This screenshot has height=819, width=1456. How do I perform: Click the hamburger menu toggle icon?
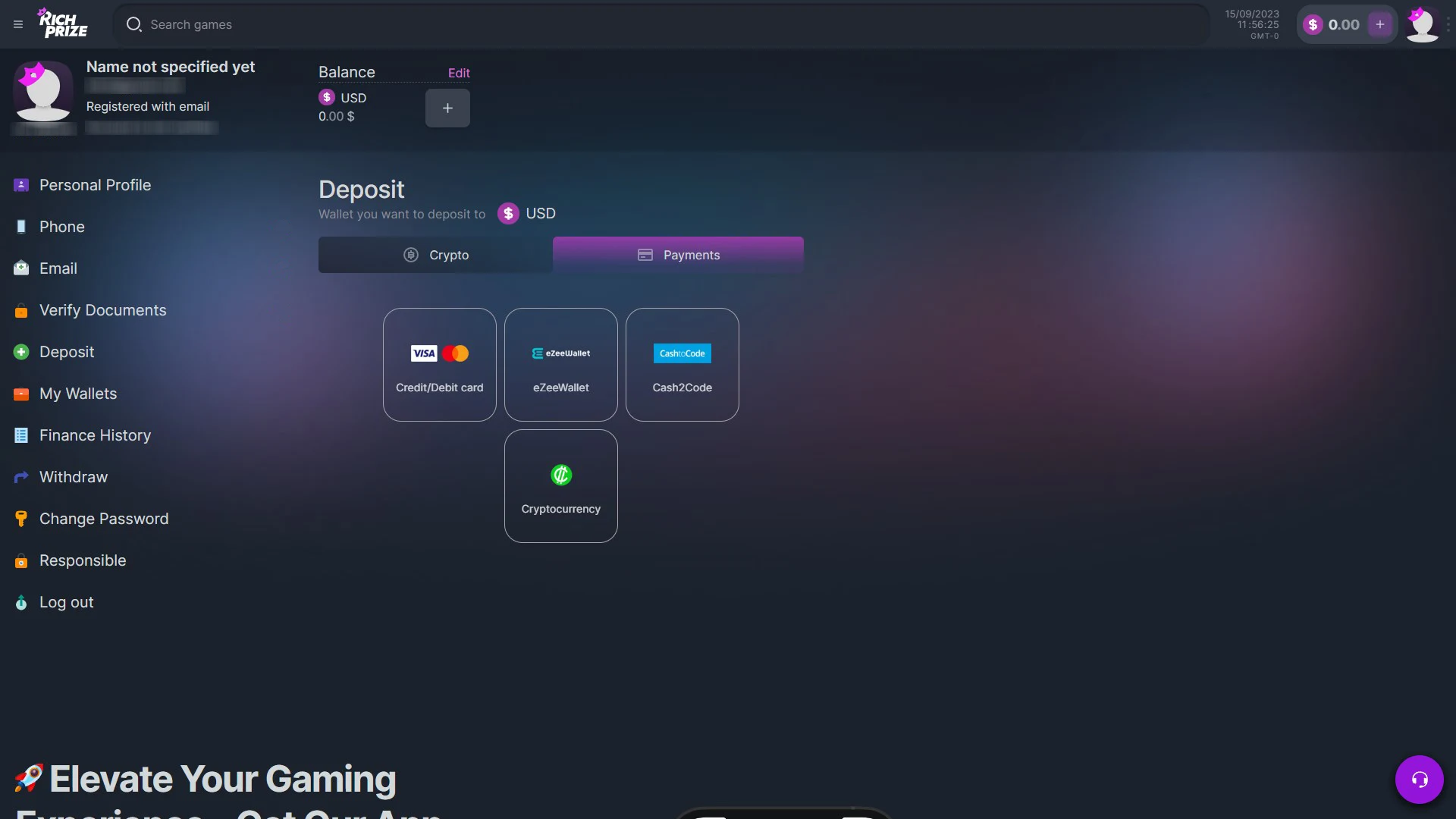tap(18, 24)
